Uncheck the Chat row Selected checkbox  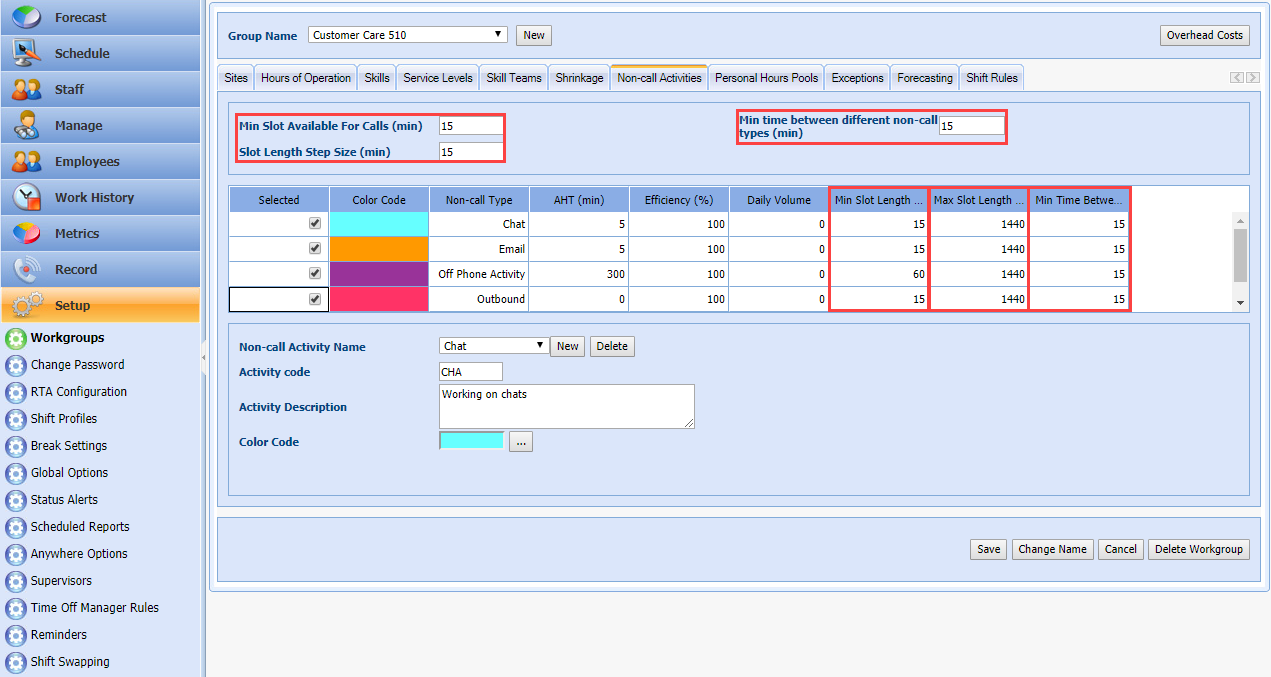(x=315, y=224)
